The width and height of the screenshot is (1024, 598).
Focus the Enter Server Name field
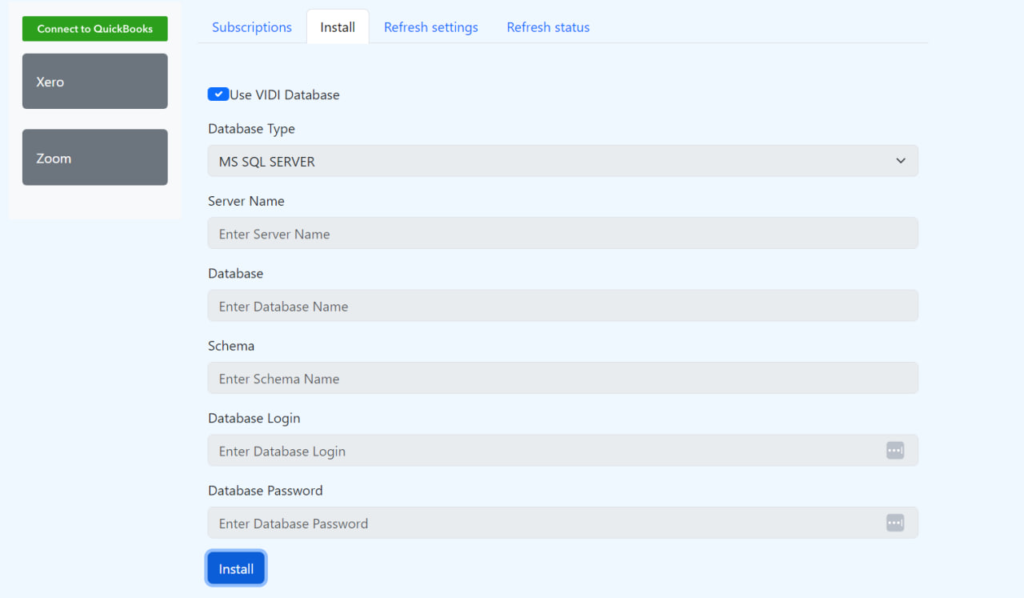pyautogui.click(x=562, y=234)
